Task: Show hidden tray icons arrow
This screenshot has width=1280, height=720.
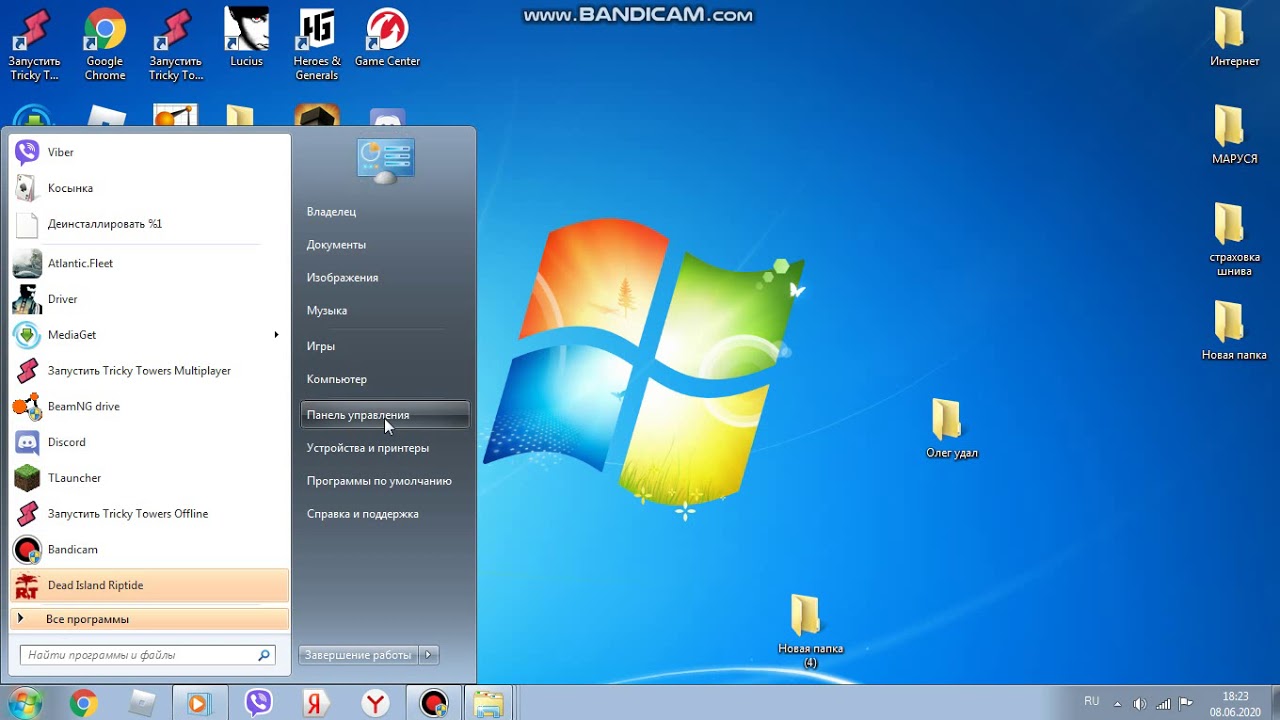Action: coord(1118,703)
